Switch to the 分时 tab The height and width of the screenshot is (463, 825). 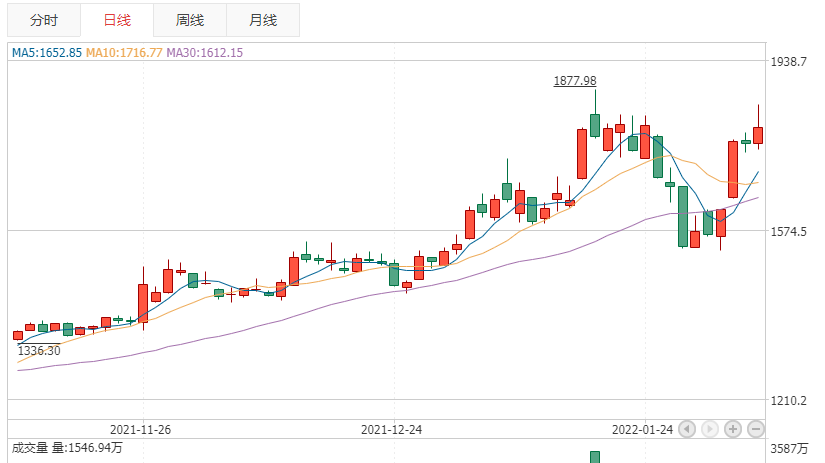(x=44, y=20)
